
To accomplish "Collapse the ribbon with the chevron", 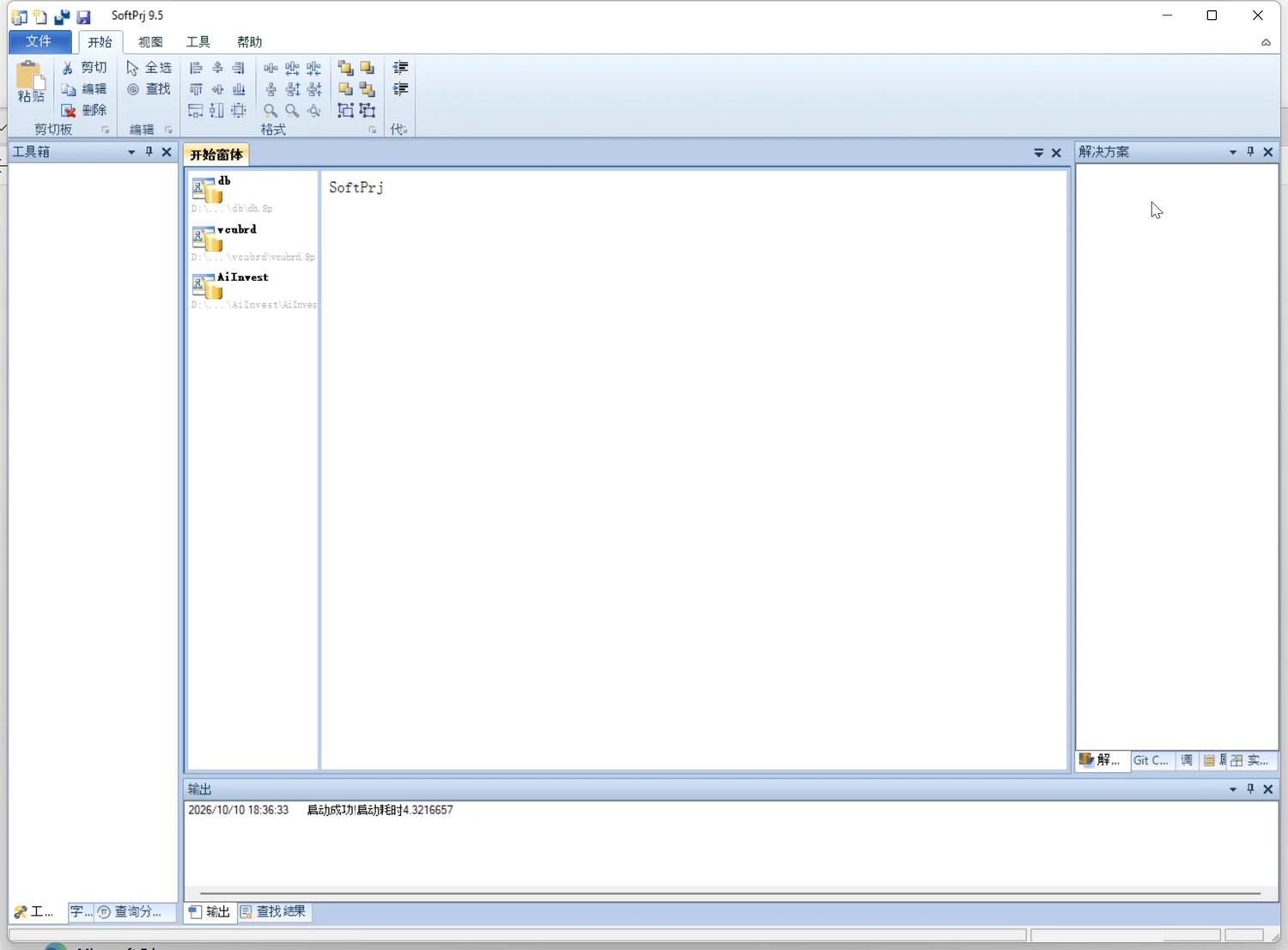I will pyautogui.click(x=1266, y=42).
